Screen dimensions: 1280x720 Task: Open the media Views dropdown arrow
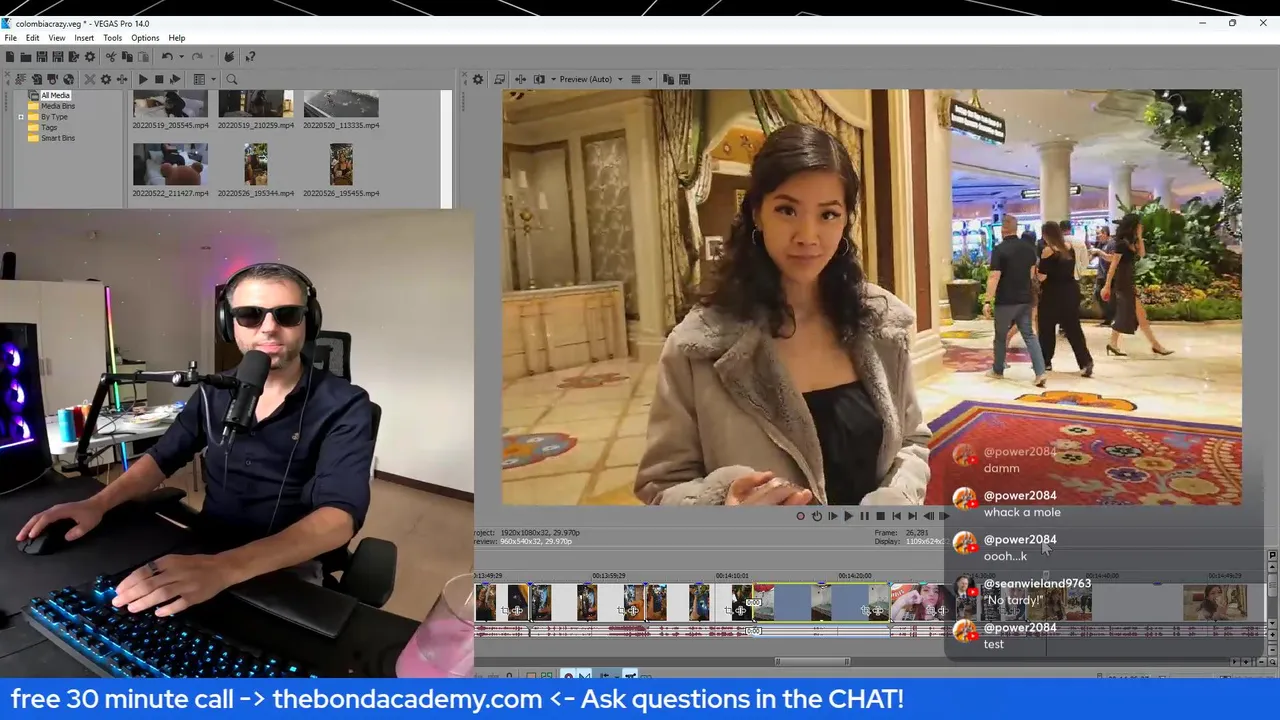pos(213,79)
